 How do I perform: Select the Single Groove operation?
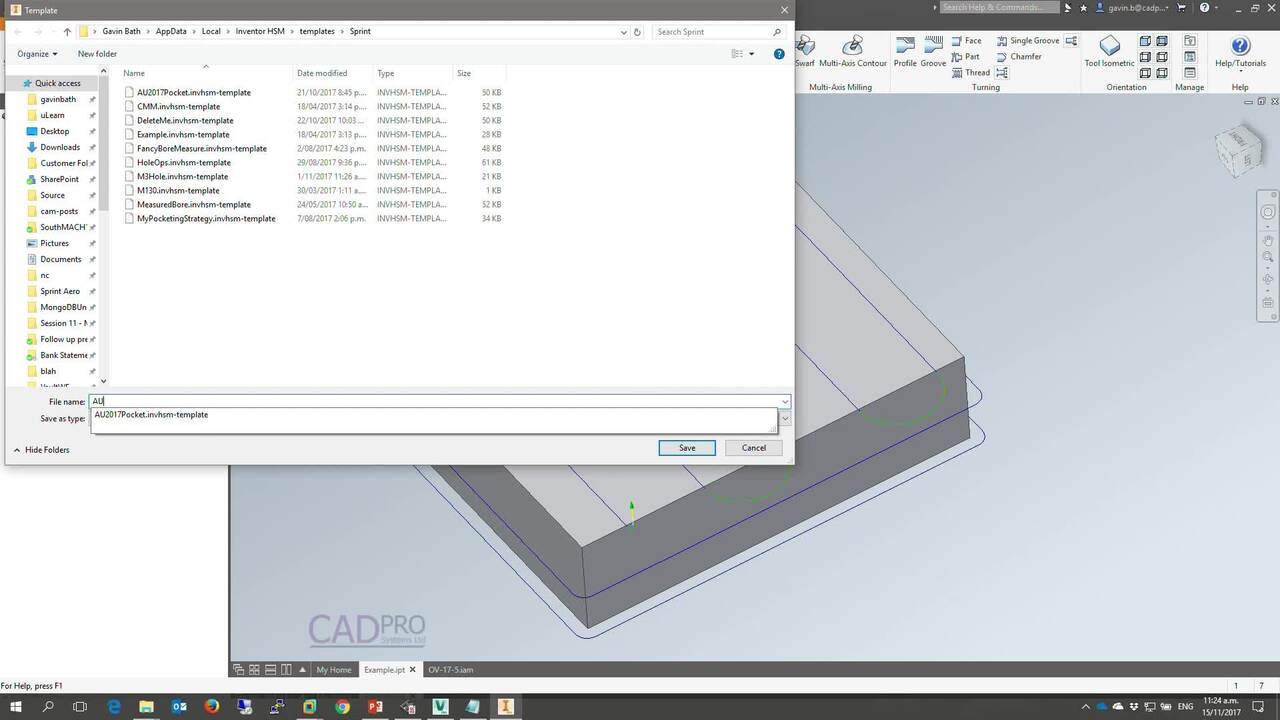[x=1027, y=41]
